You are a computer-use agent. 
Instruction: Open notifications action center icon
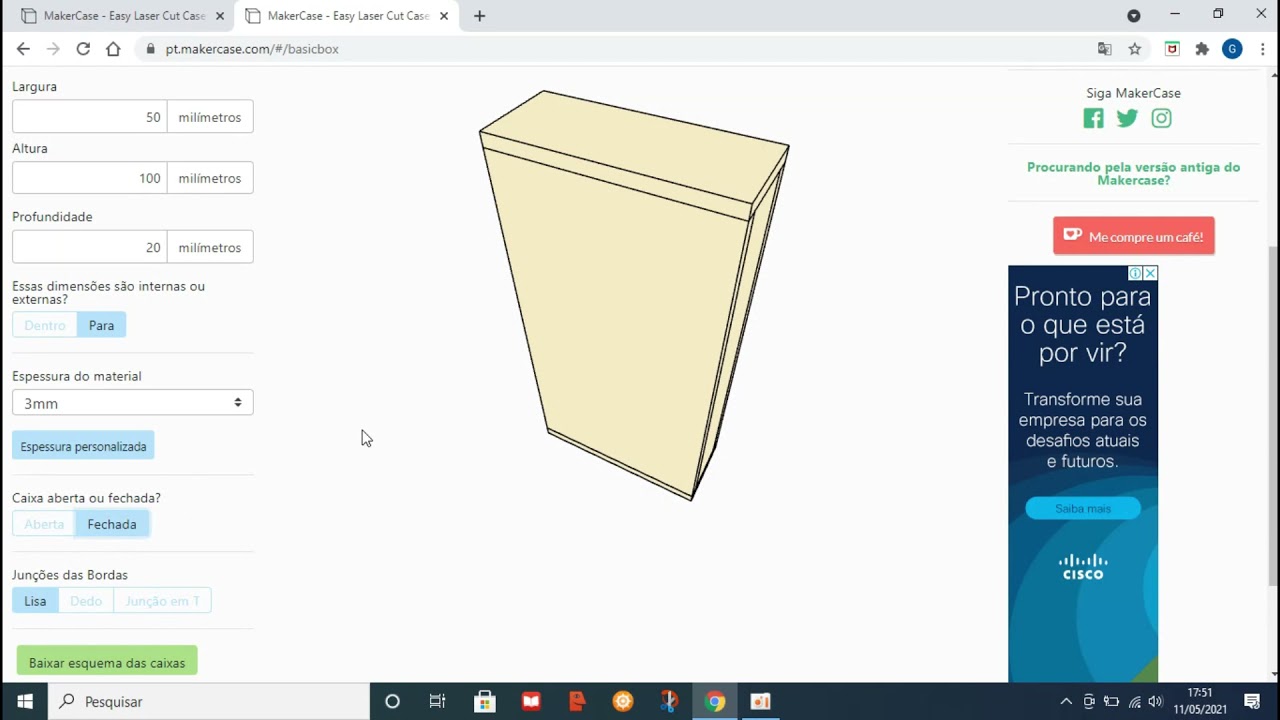coord(1252,701)
